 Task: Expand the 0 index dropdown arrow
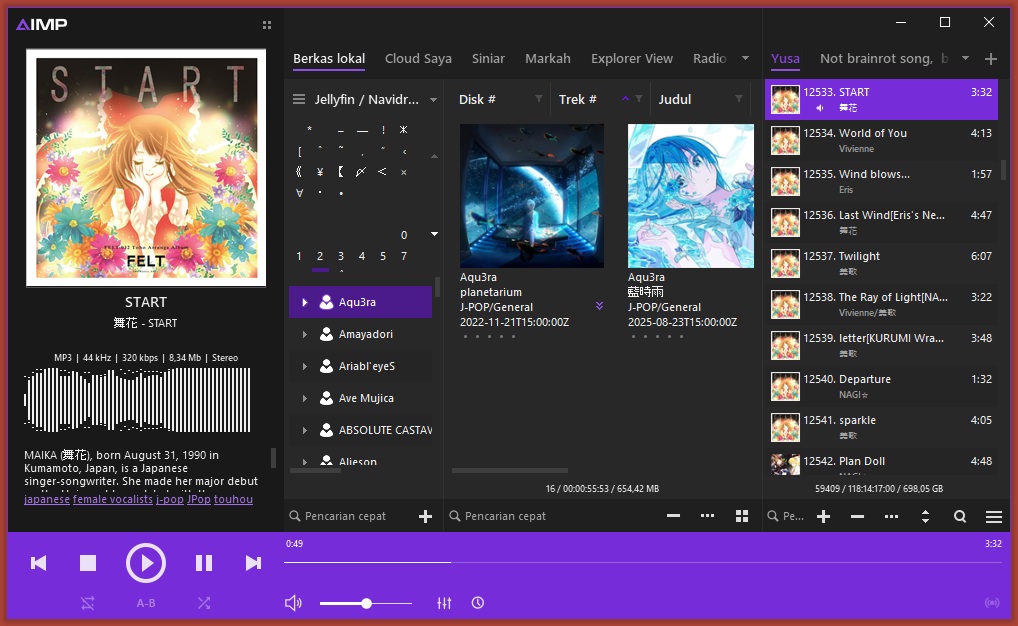click(434, 234)
